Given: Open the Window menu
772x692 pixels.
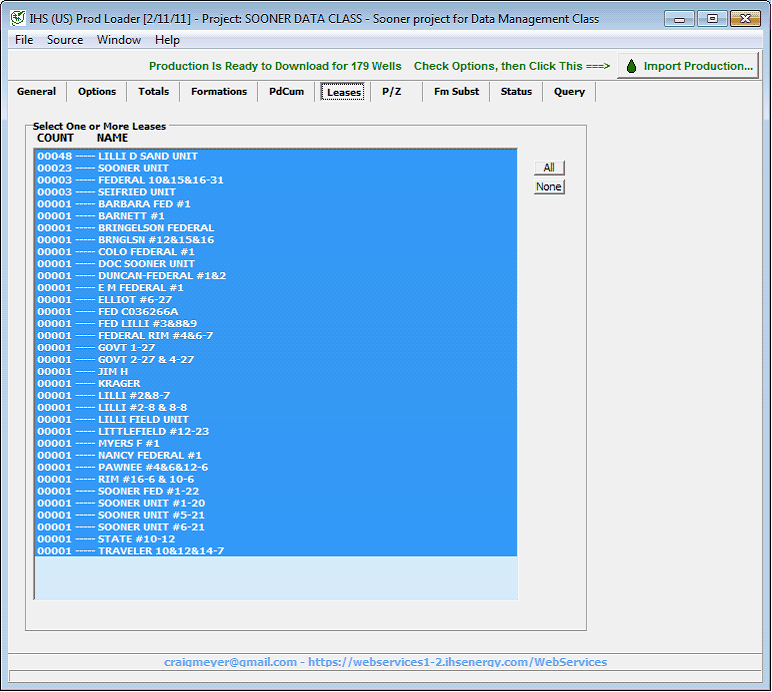Looking at the screenshot, I should pos(119,40).
